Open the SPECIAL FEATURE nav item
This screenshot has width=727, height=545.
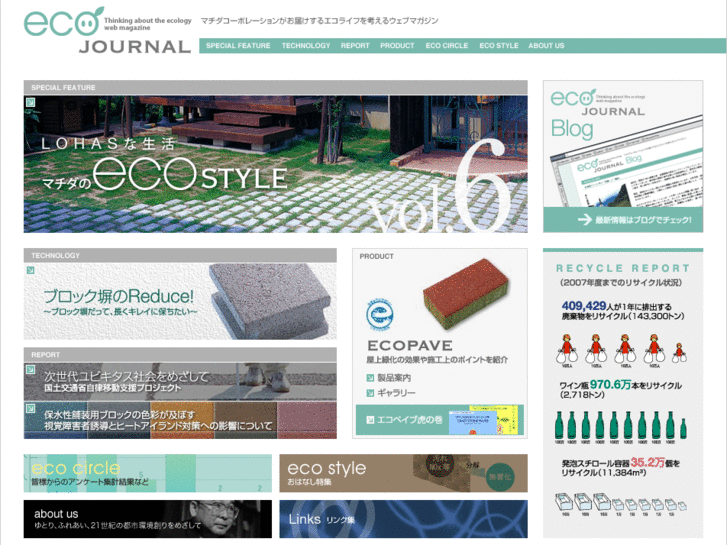click(238, 45)
